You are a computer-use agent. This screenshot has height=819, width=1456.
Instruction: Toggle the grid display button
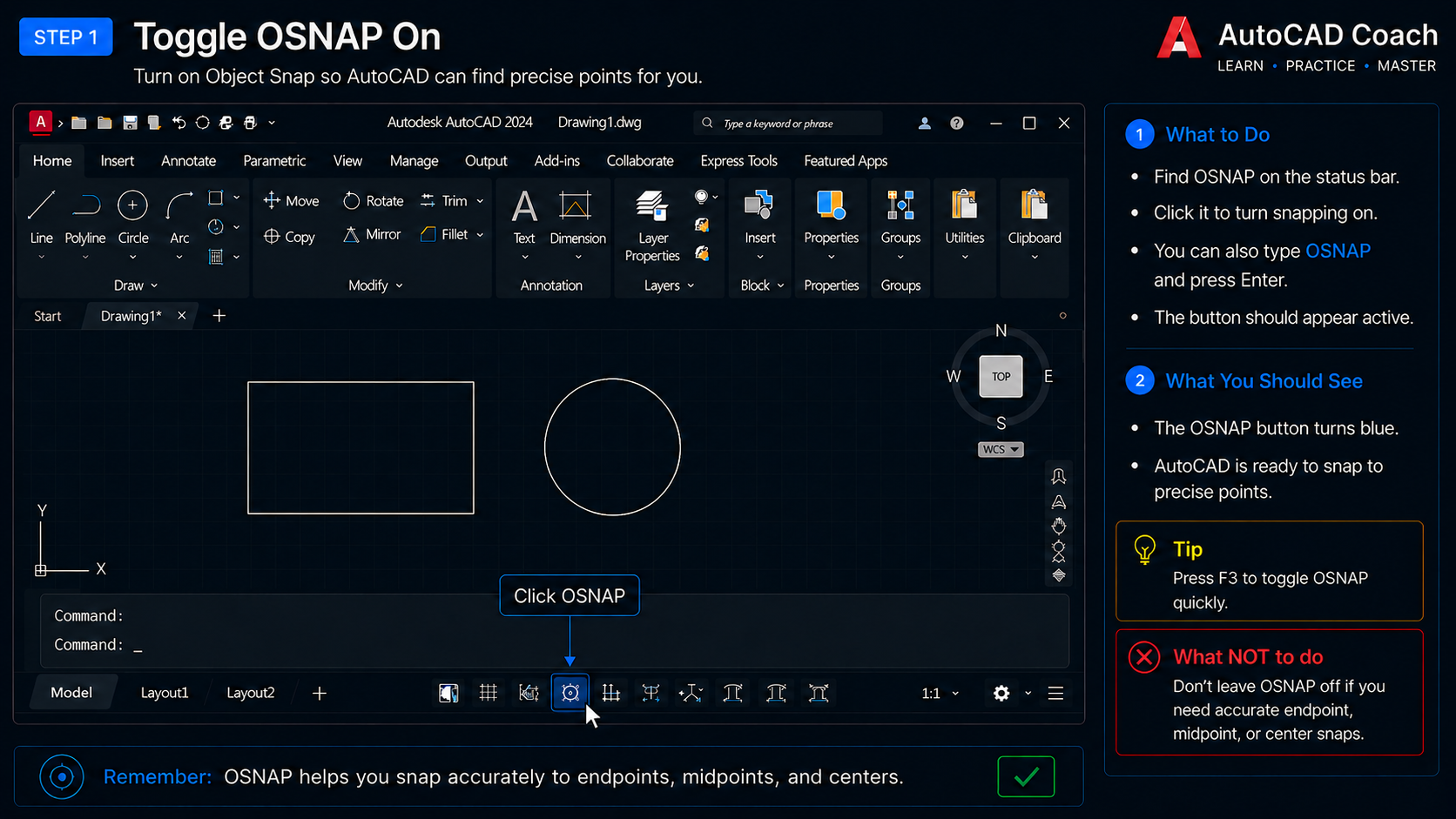coord(489,693)
